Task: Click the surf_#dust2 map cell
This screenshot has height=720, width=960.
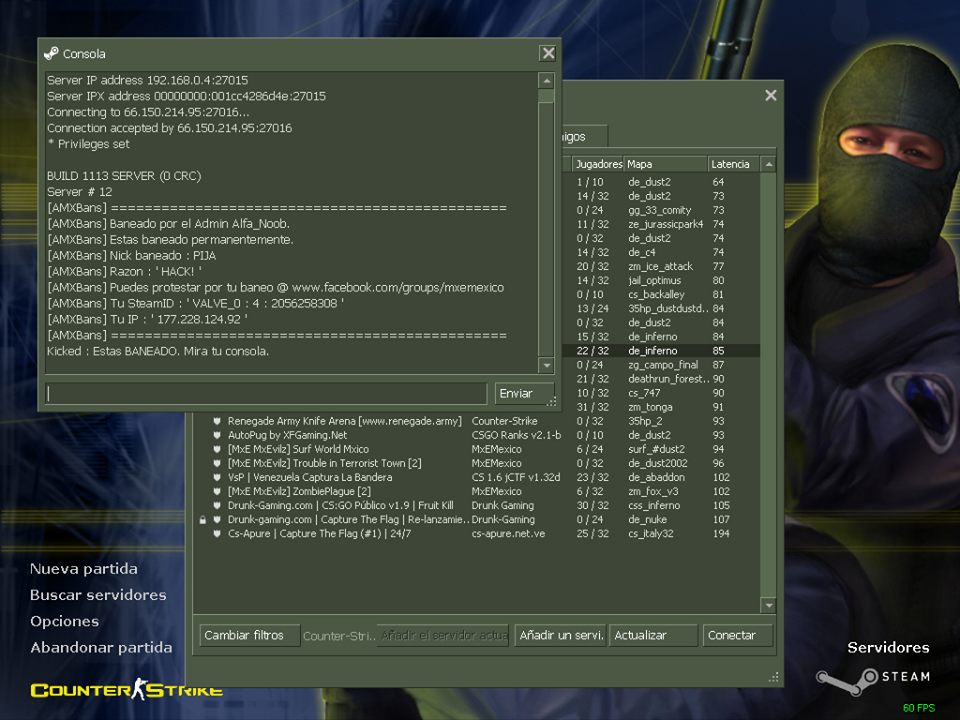Action: [x=656, y=449]
